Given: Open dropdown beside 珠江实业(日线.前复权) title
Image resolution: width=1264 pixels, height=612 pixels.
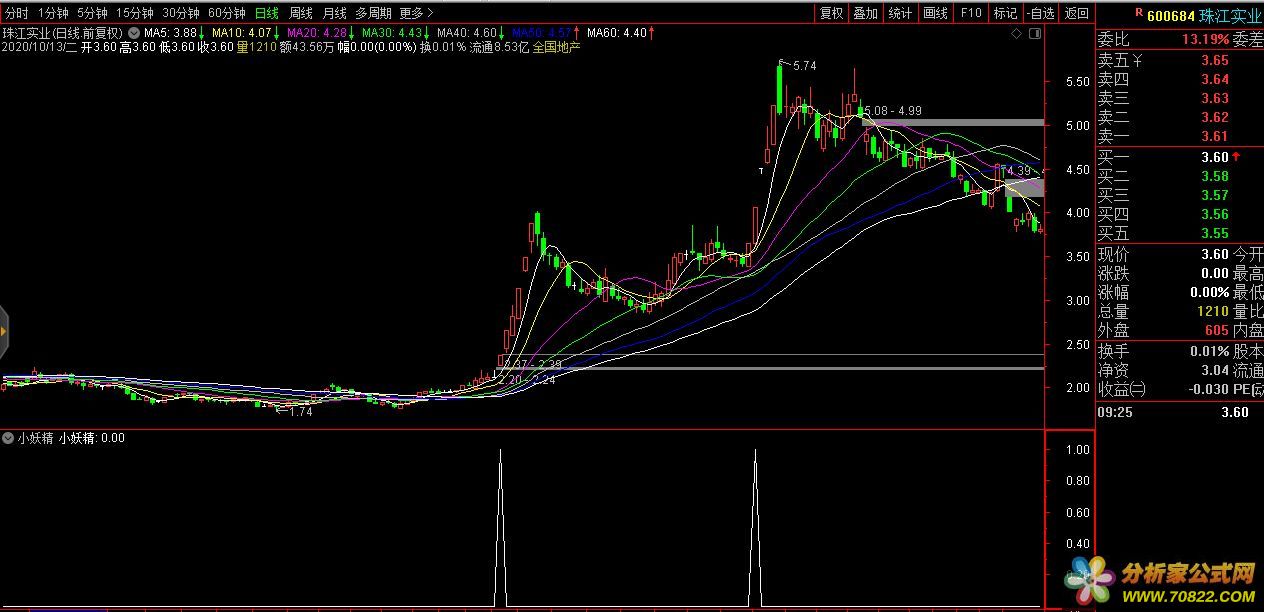Looking at the screenshot, I should point(134,33).
